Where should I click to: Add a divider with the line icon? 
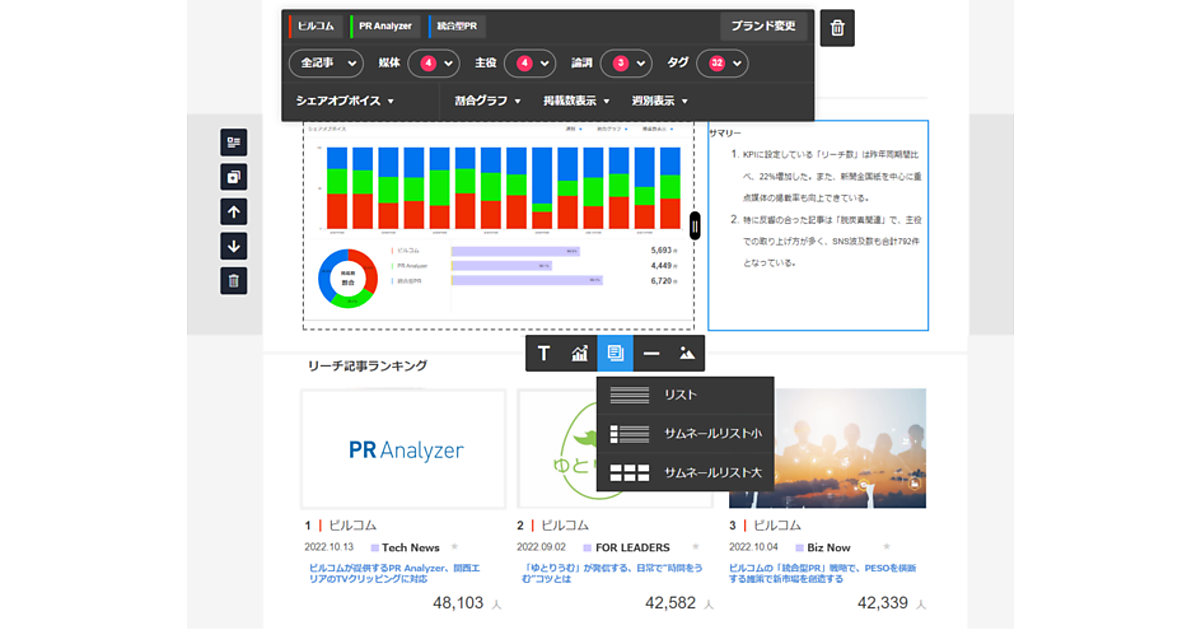651,353
